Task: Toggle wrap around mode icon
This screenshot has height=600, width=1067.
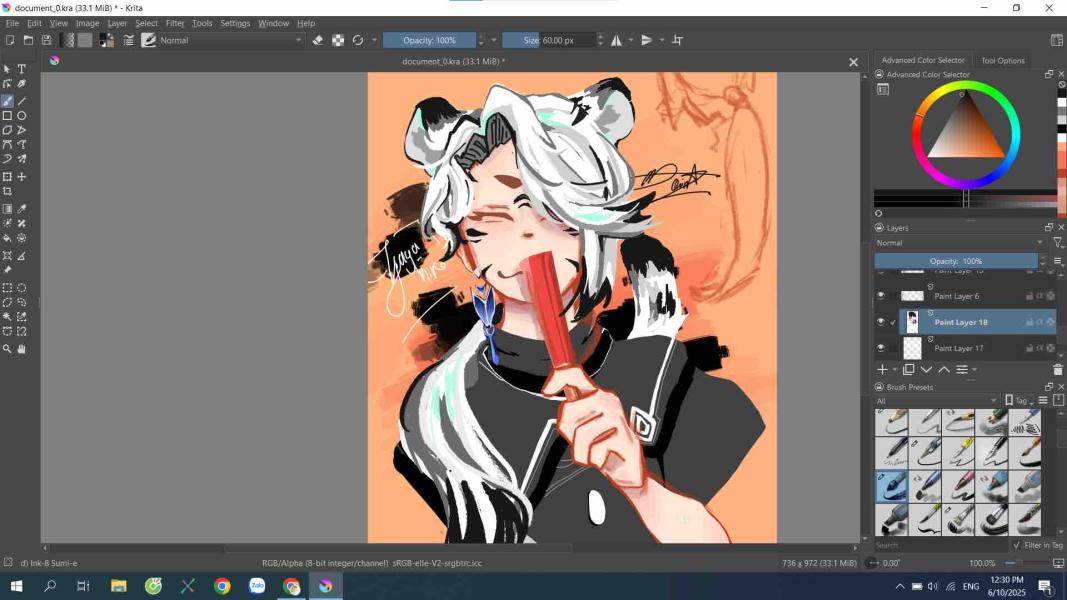Action: coord(677,40)
